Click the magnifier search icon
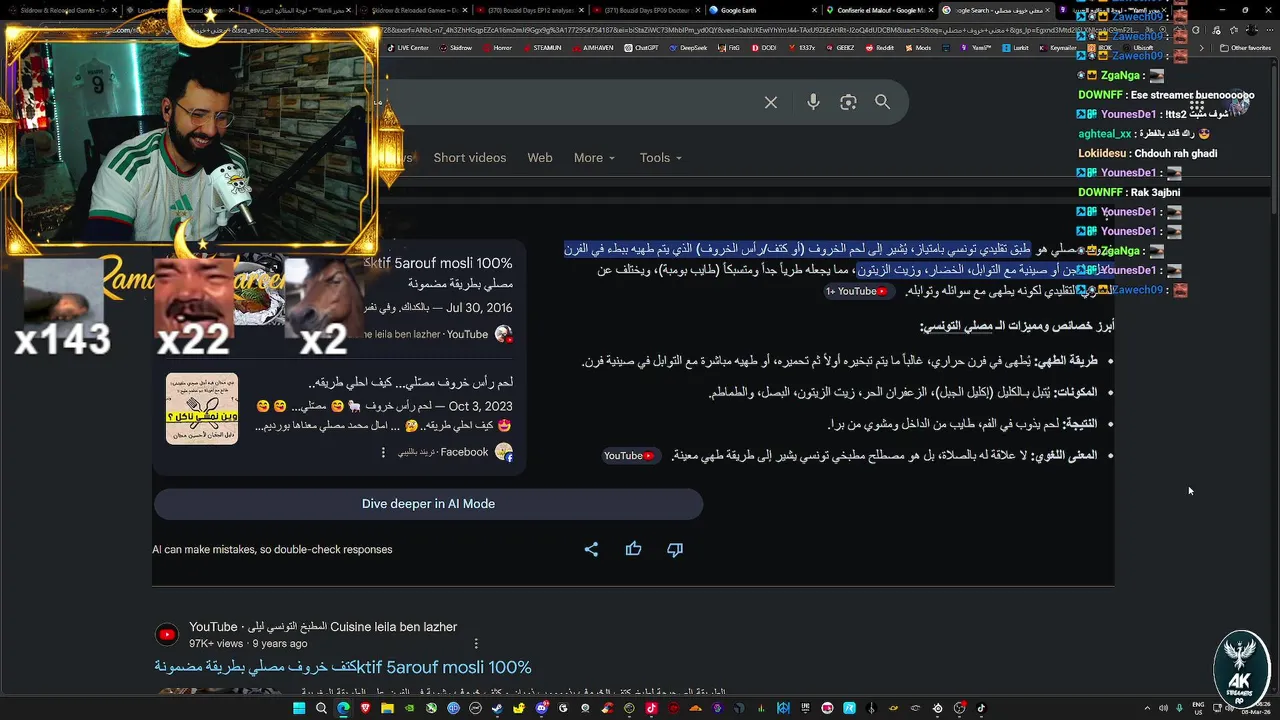This screenshot has height=720, width=1280. 882,102
